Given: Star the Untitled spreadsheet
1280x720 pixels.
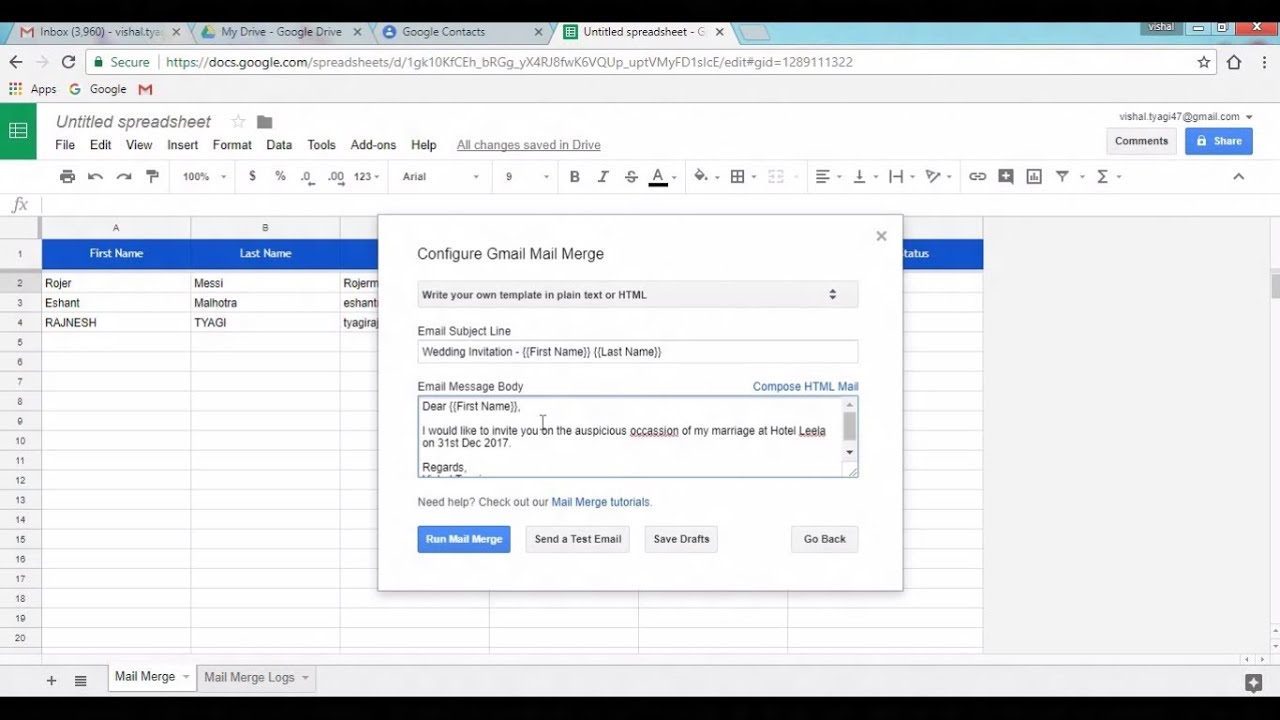Looking at the screenshot, I should [238, 122].
